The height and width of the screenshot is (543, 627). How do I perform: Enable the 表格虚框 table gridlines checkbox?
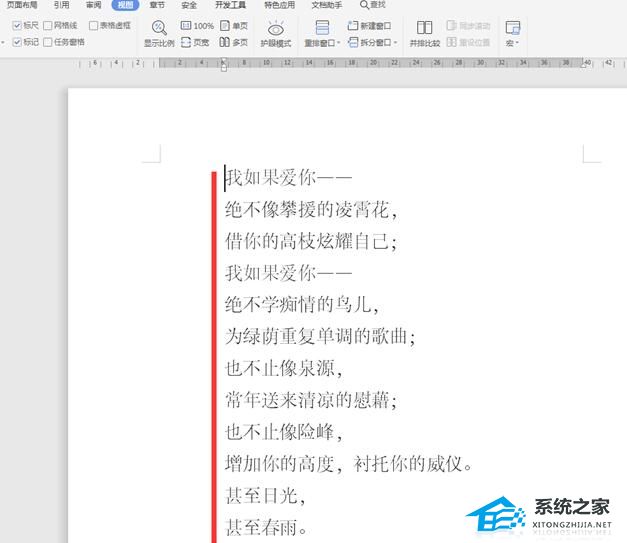93,26
